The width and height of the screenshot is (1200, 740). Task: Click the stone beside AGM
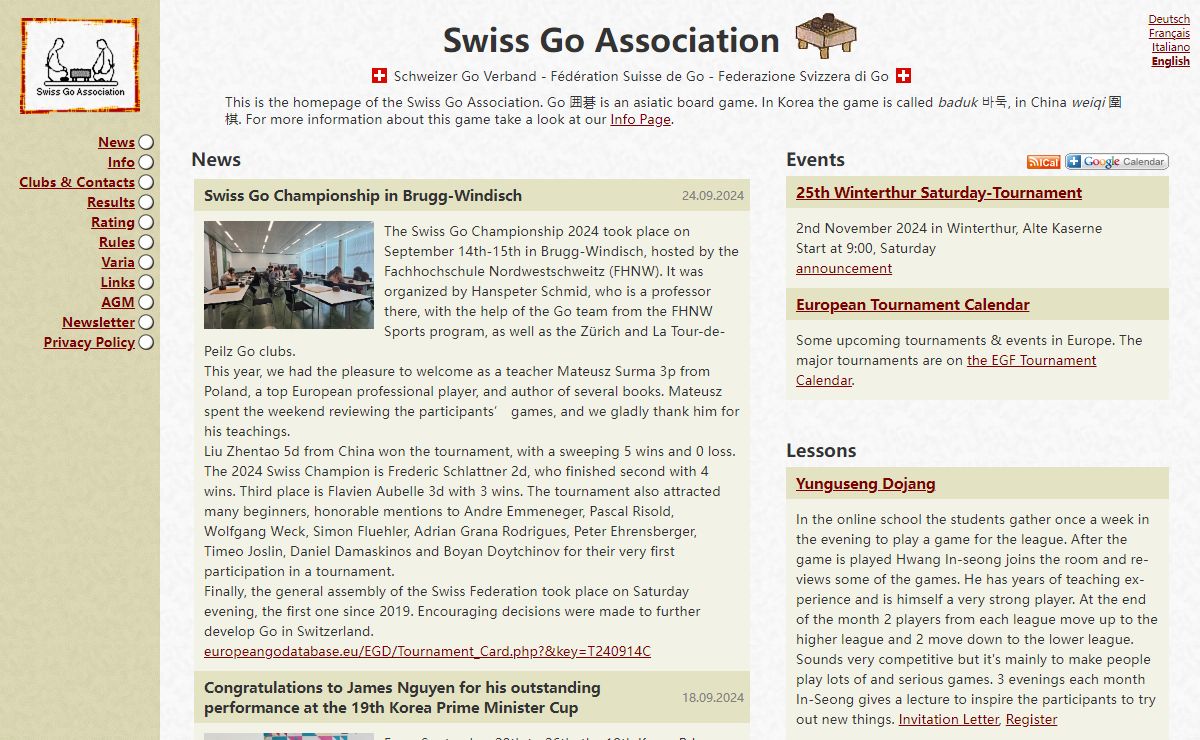pyautogui.click(x=146, y=303)
